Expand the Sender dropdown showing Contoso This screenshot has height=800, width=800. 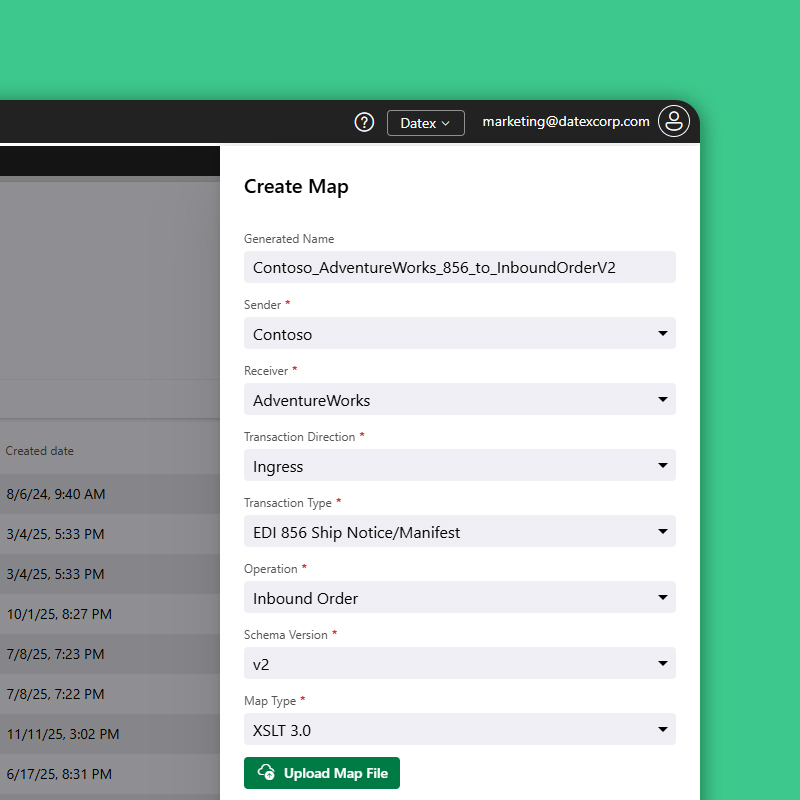[459, 334]
